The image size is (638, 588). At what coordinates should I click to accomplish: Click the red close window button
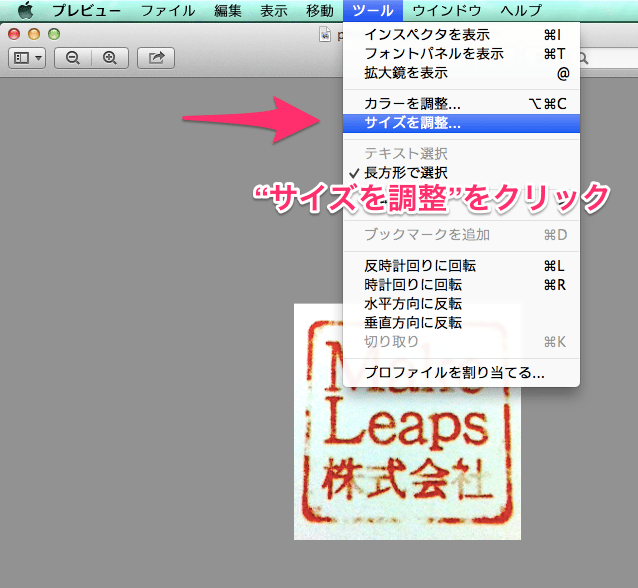click(14, 34)
